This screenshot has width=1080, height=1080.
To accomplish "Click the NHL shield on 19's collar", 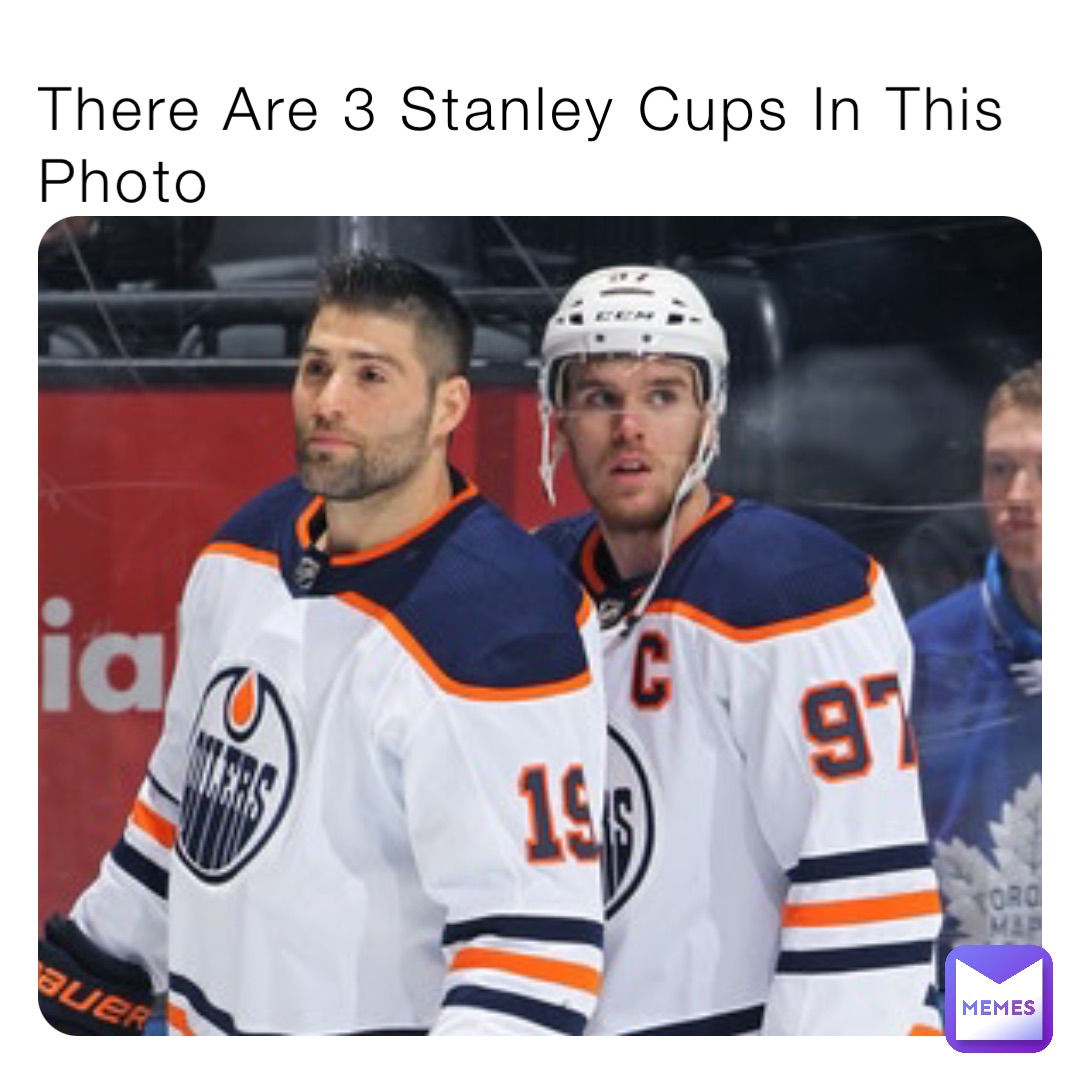I will (307, 571).
